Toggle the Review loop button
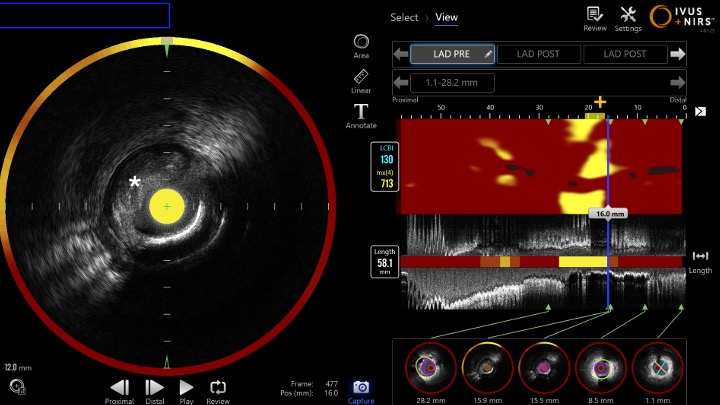The image size is (720, 405). 217,388
